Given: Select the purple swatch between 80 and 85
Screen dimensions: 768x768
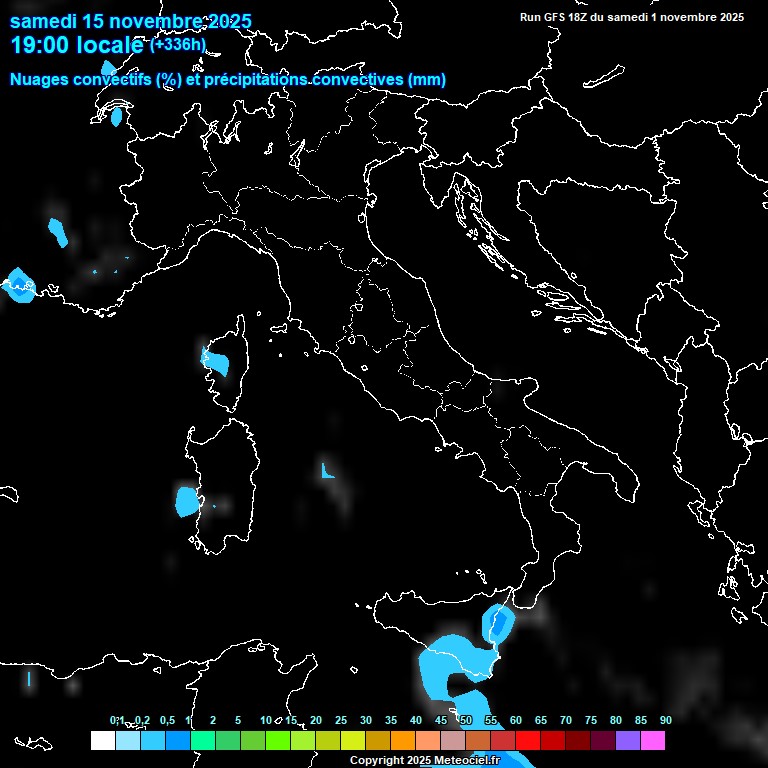Looking at the screenshot, I should pos(627,740).
